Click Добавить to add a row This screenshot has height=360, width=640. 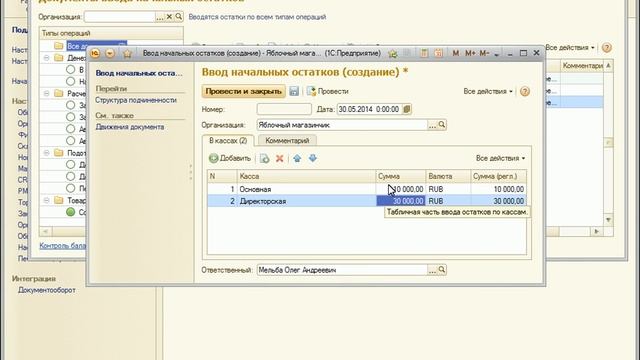pyautogui.click(x=230, y=158)
